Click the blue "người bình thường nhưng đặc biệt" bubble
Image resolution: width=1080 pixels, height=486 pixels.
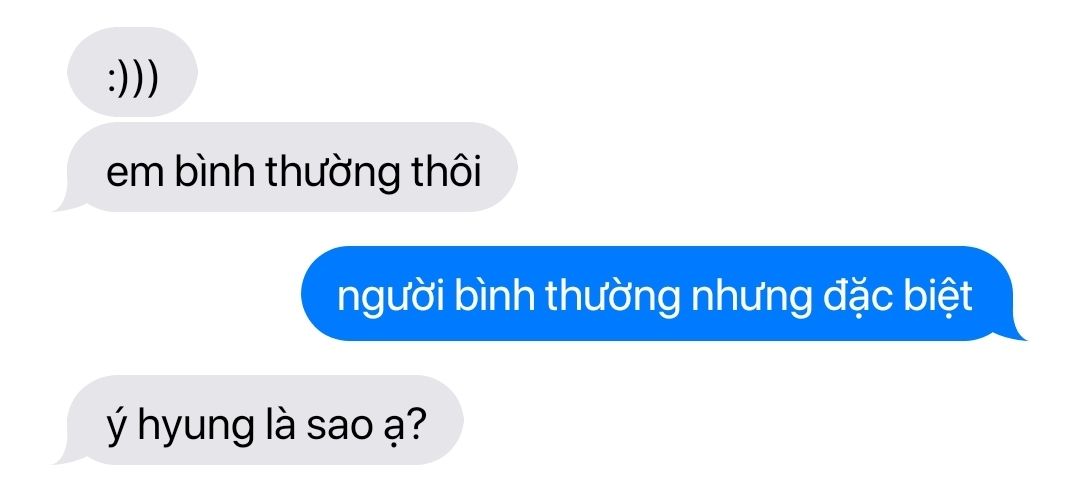[x=663, y=293]
